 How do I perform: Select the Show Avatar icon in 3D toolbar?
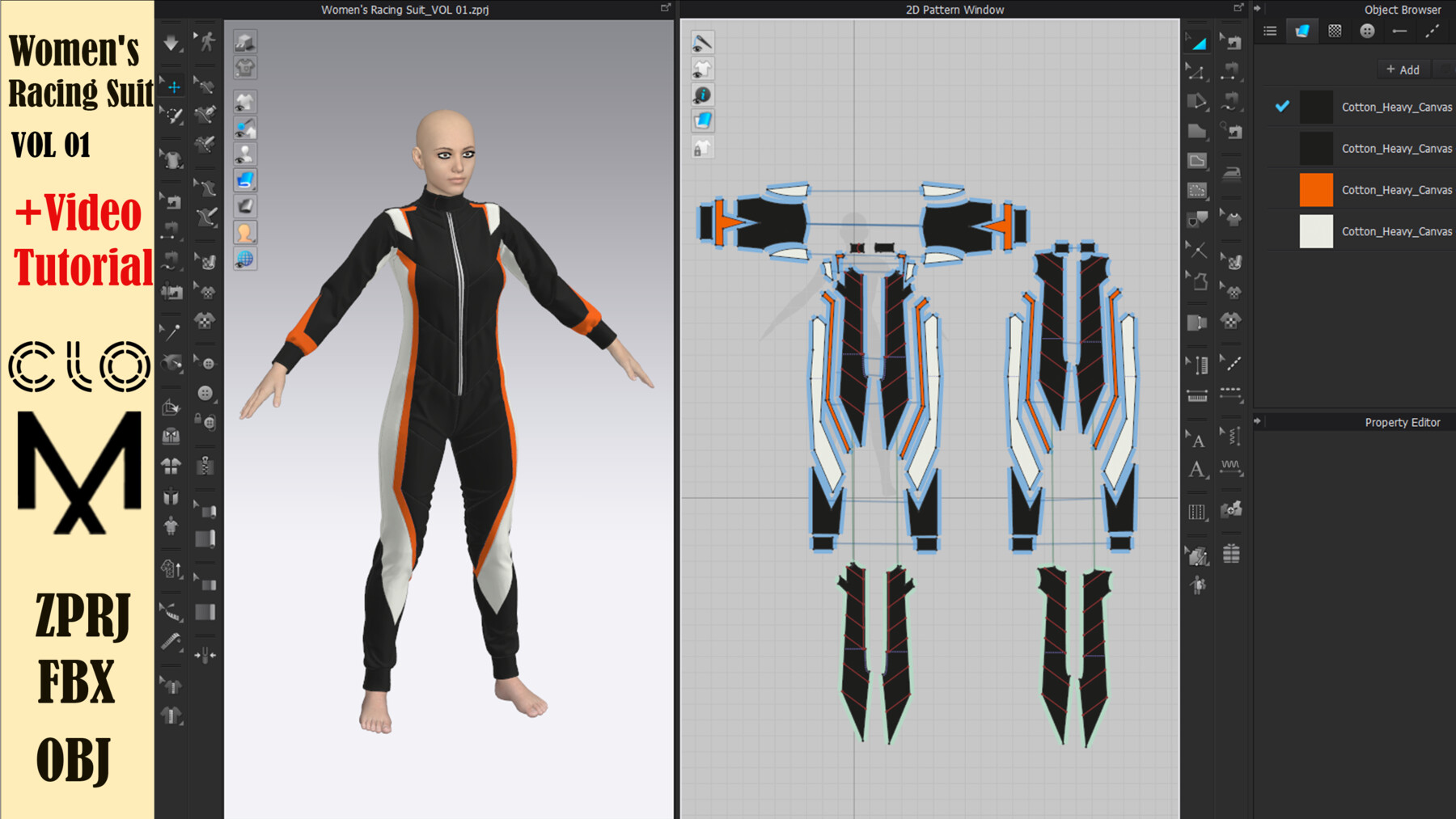(x=244, y=154)
